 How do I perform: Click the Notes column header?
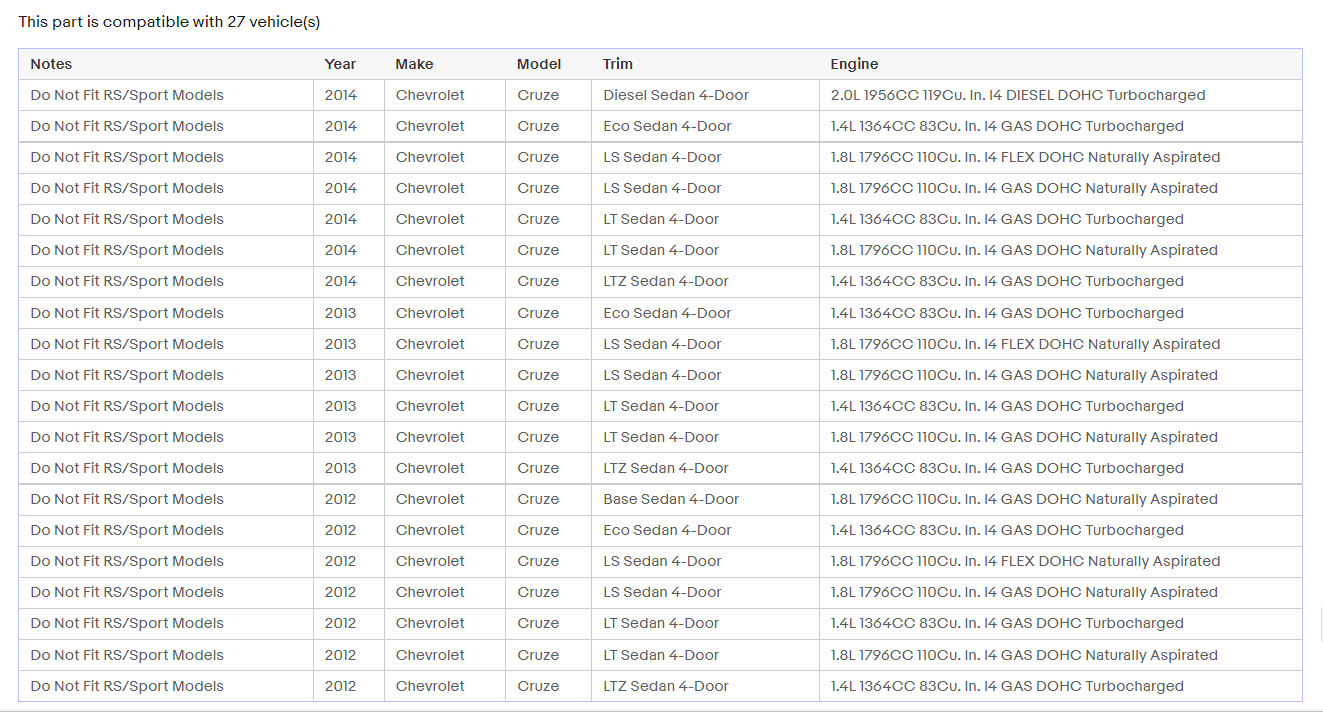[x=51, y=64]
